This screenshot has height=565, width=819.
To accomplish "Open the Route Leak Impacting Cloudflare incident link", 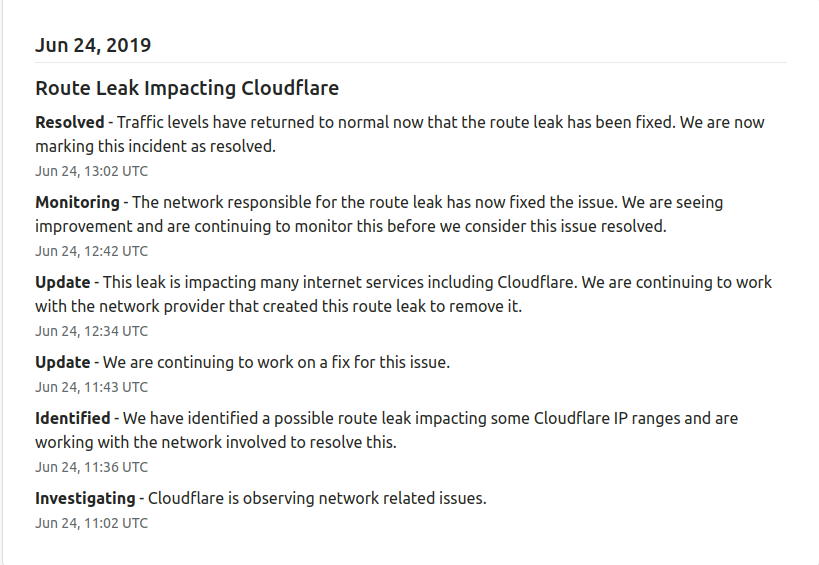I will (187, 88).
